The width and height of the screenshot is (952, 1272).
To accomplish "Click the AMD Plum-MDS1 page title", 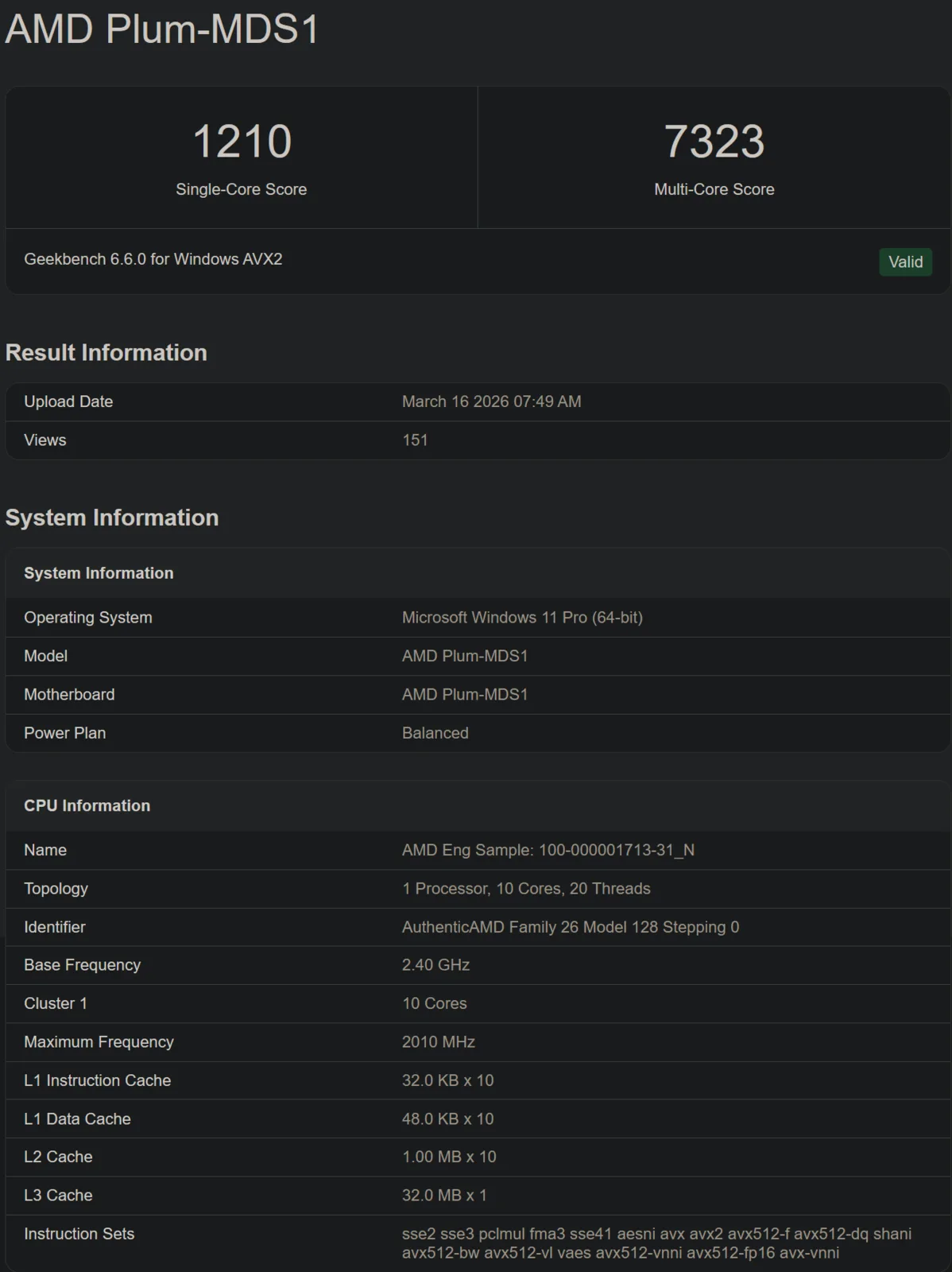I will pos(162,29).
